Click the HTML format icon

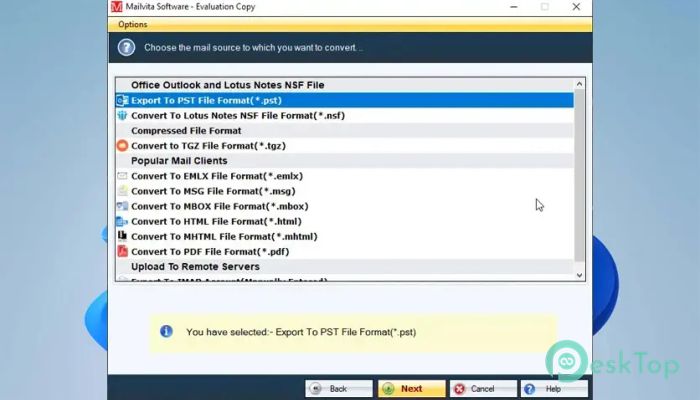(122, 221)
